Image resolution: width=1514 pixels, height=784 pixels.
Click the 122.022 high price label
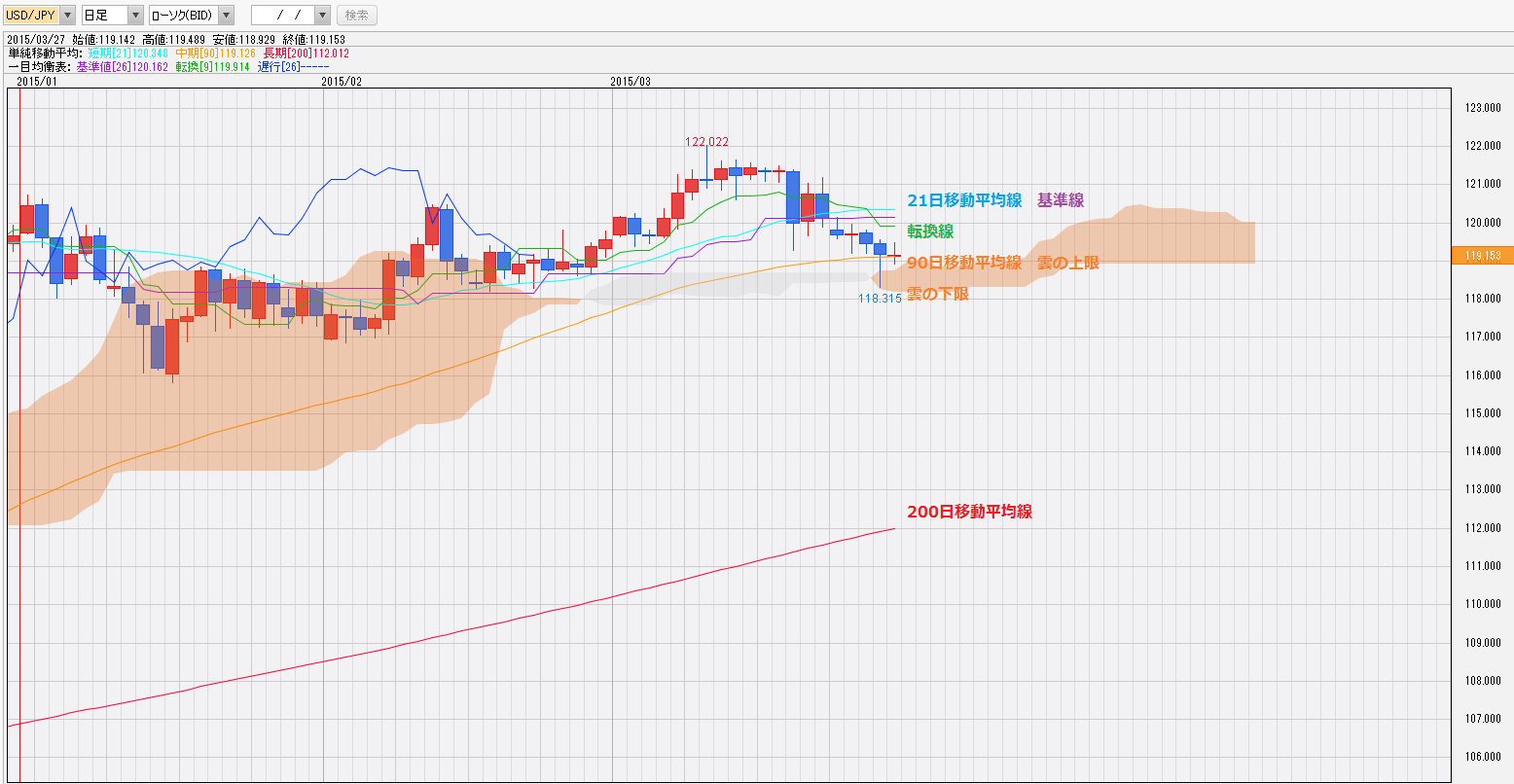coord(706,142)
